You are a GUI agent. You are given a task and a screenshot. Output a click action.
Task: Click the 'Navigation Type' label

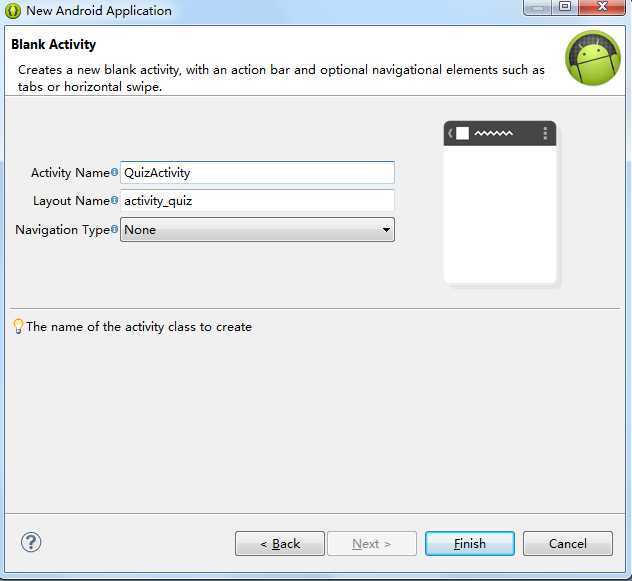click(x=62, y=230)
